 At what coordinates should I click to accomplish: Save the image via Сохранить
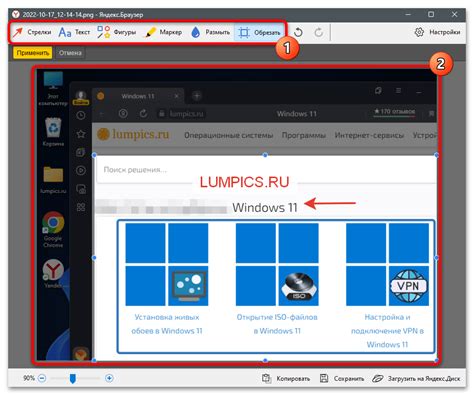coord(342,378)
